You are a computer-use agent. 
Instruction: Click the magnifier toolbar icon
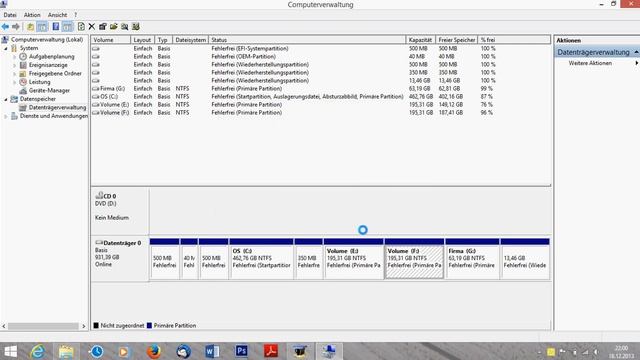click(x=124, y=27)
